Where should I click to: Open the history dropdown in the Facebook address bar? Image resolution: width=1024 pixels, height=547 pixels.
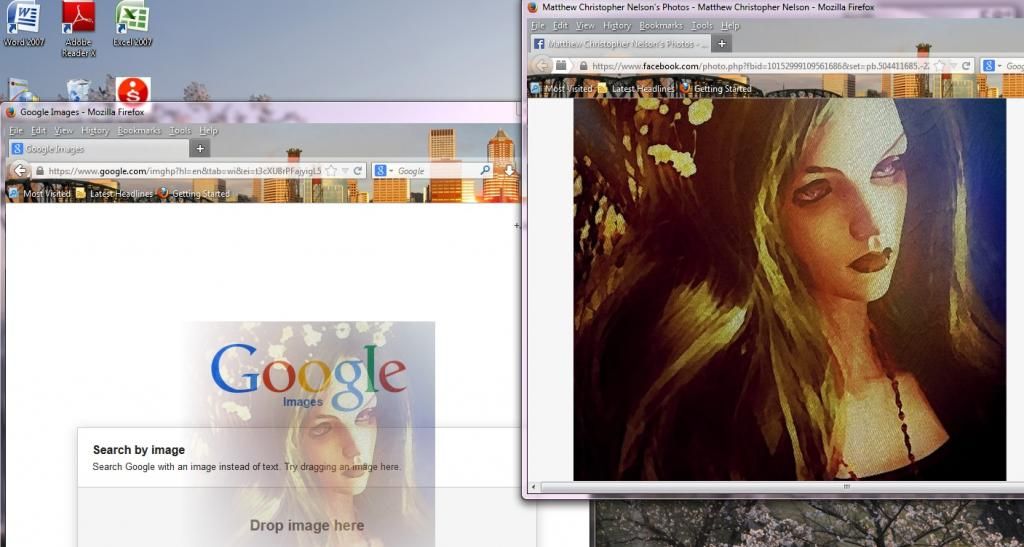pos(953,66)
